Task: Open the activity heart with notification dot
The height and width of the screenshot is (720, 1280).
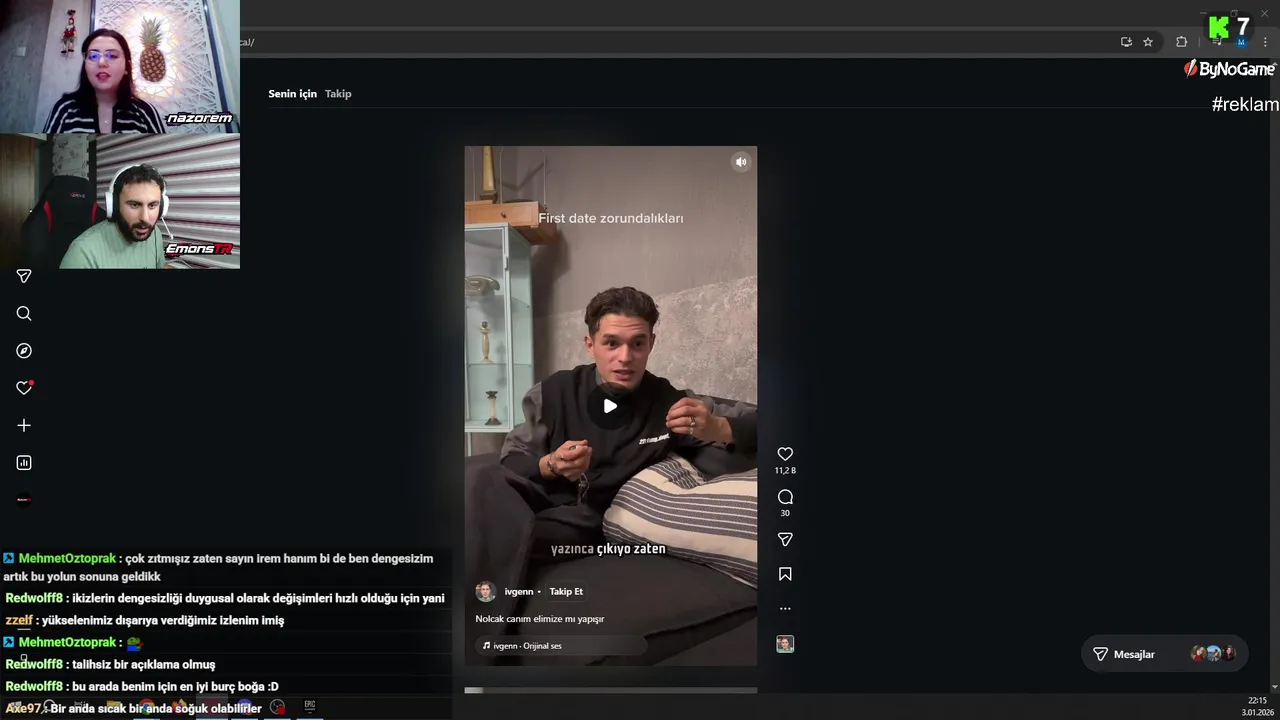Action: click(24, 388)
